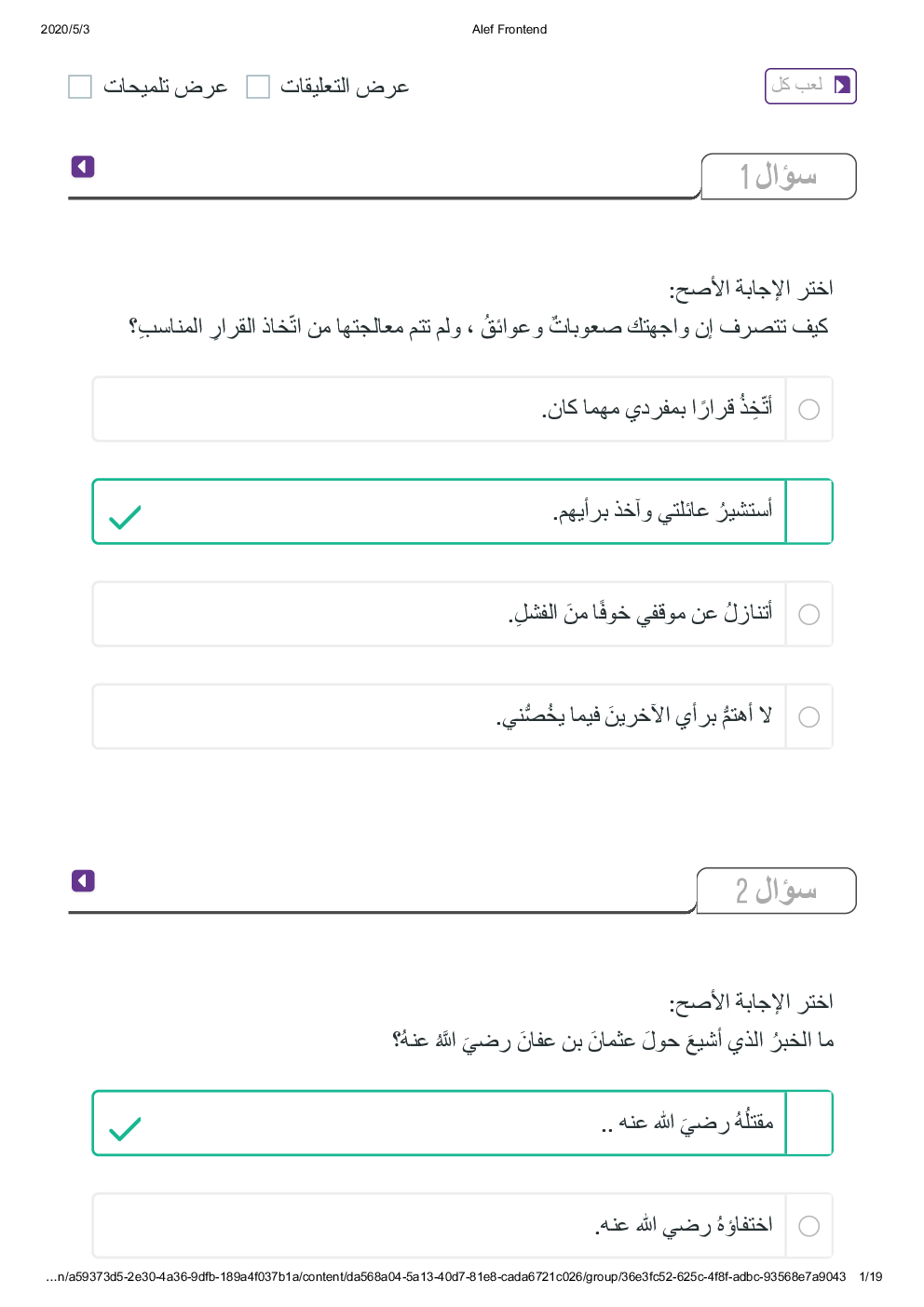The image size is (924, 1307).
Task: Choose answer مقتله رضي الله عنه
Action: tap(687, 1123)
